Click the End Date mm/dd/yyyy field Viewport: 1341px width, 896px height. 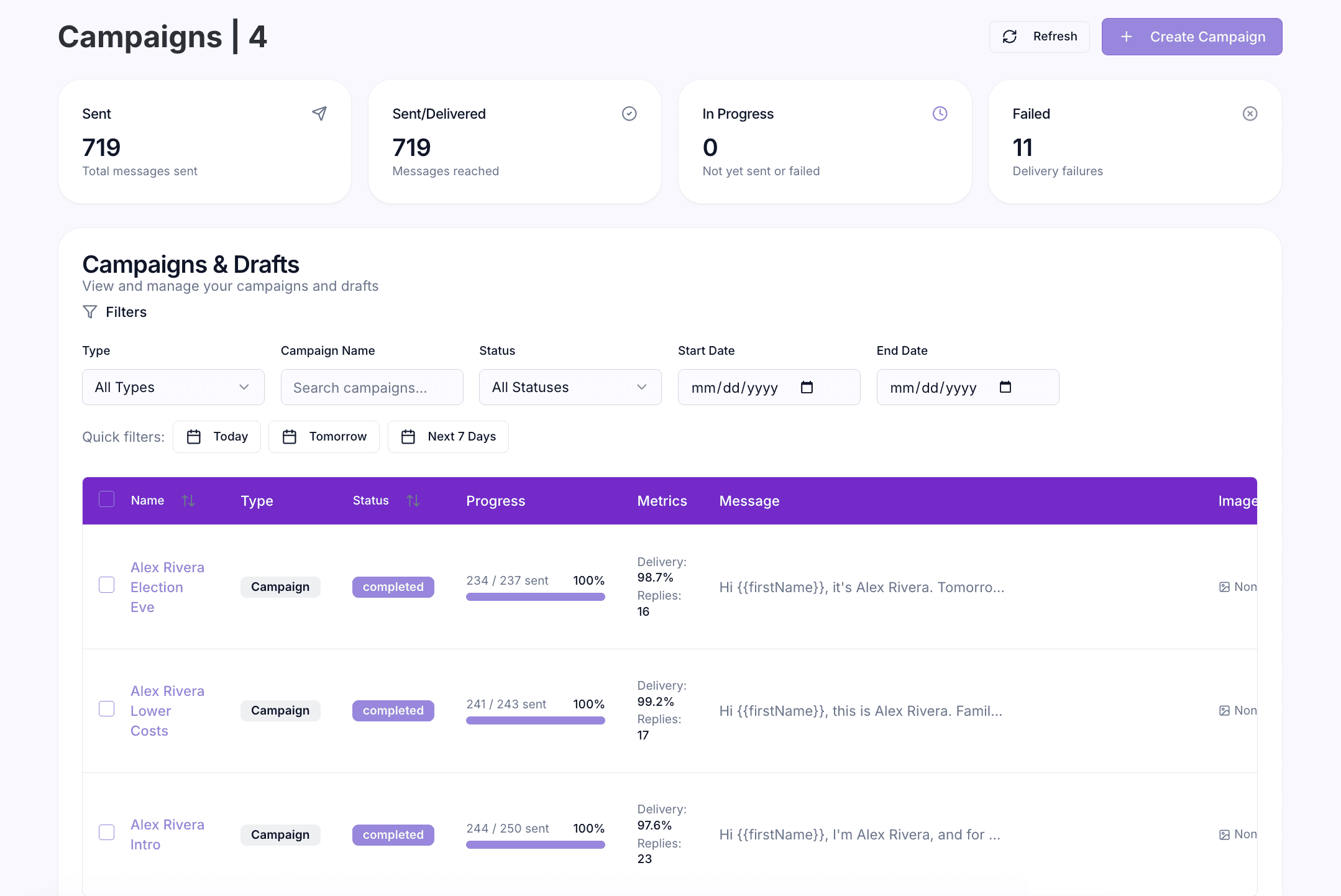pyautogui.click(x=968, y=387)
